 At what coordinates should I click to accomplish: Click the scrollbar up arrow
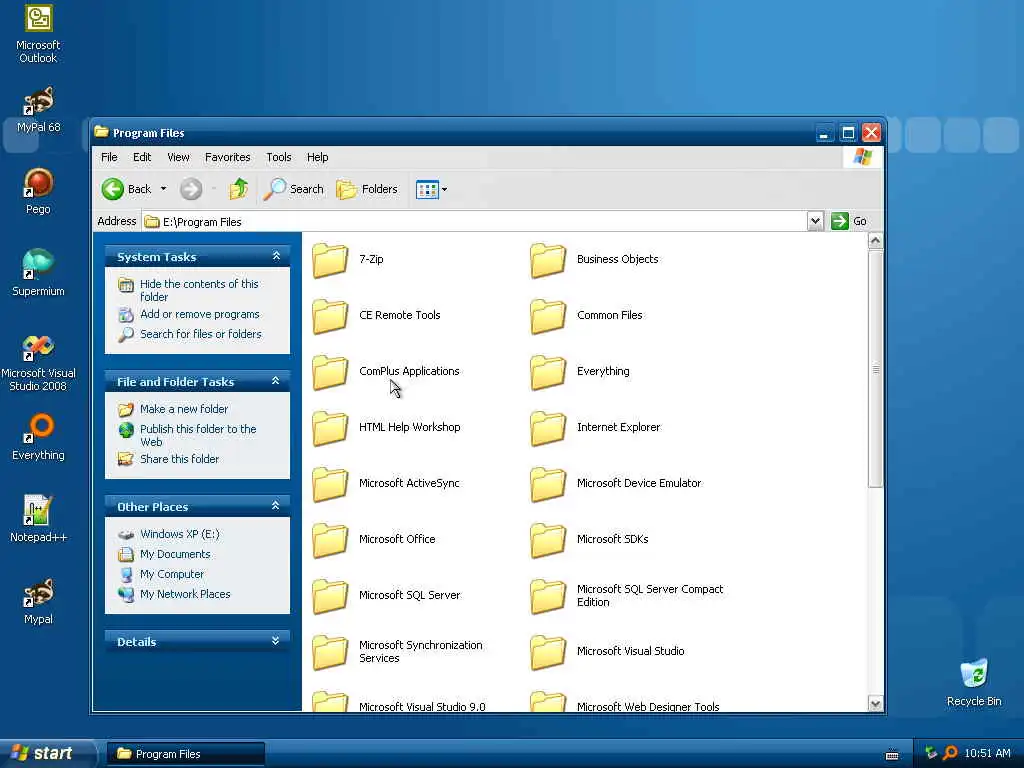tap(875, 241)
